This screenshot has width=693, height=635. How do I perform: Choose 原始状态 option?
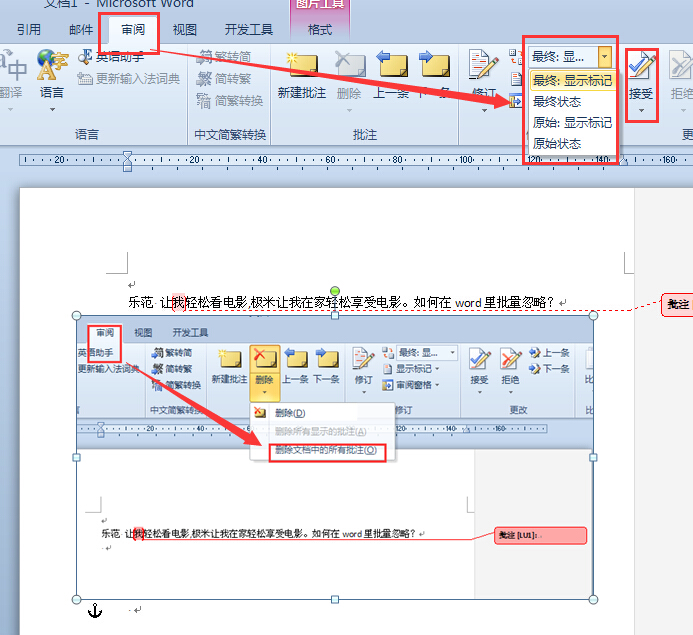tap(557, 144)
